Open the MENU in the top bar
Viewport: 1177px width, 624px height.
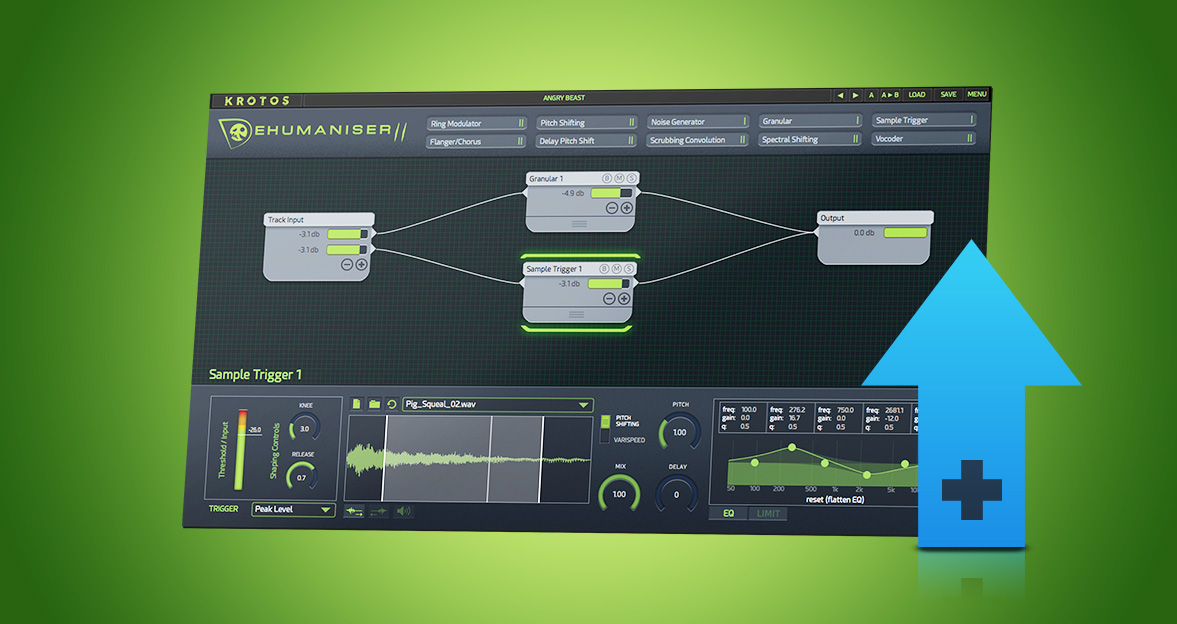click(976, 95)
